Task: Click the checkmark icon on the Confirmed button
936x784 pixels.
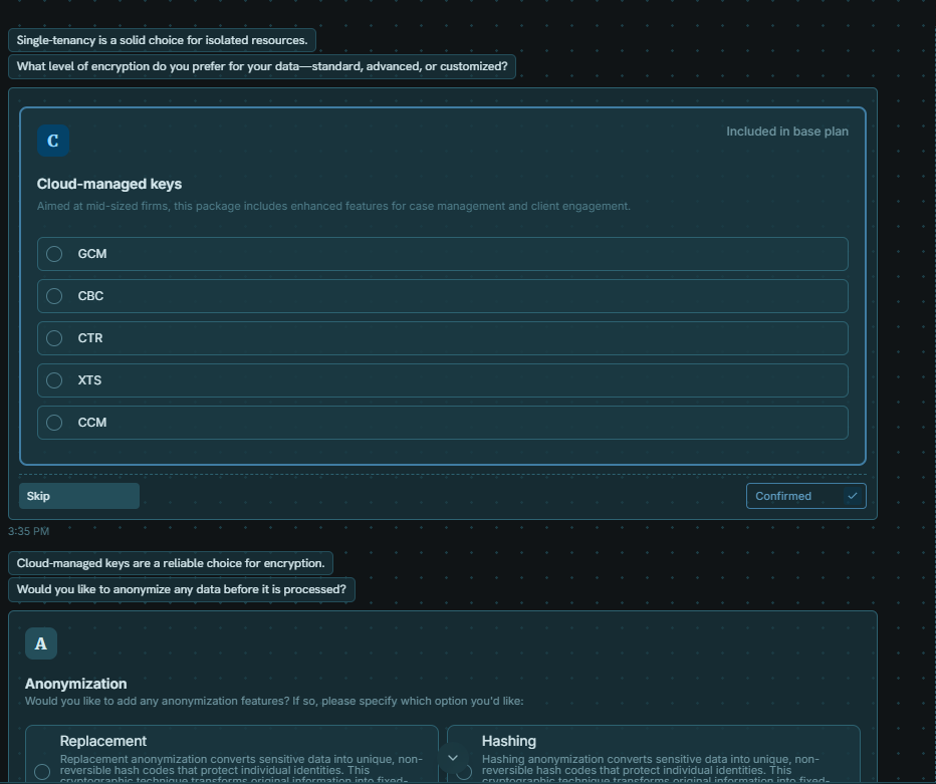Action: click(x=852, y=496)
